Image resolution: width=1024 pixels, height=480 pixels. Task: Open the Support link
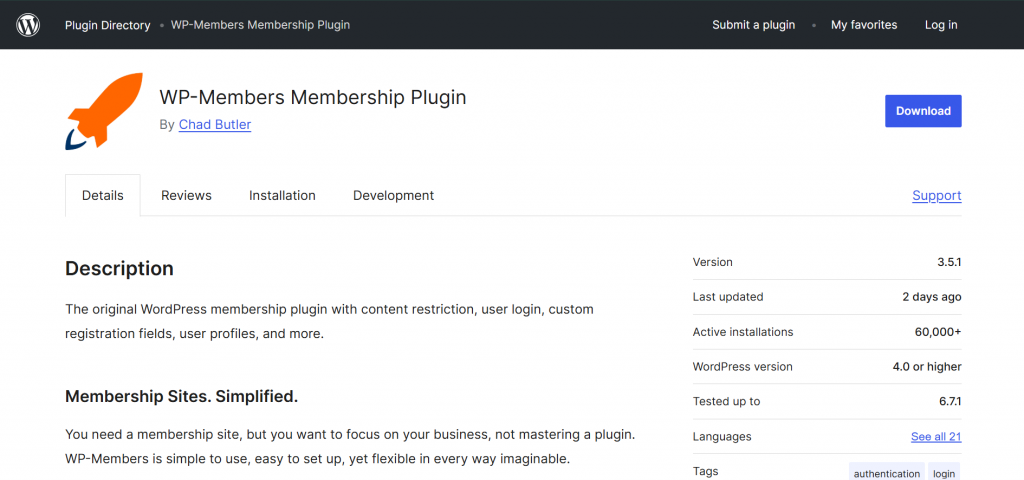click(x=936, y=195)
